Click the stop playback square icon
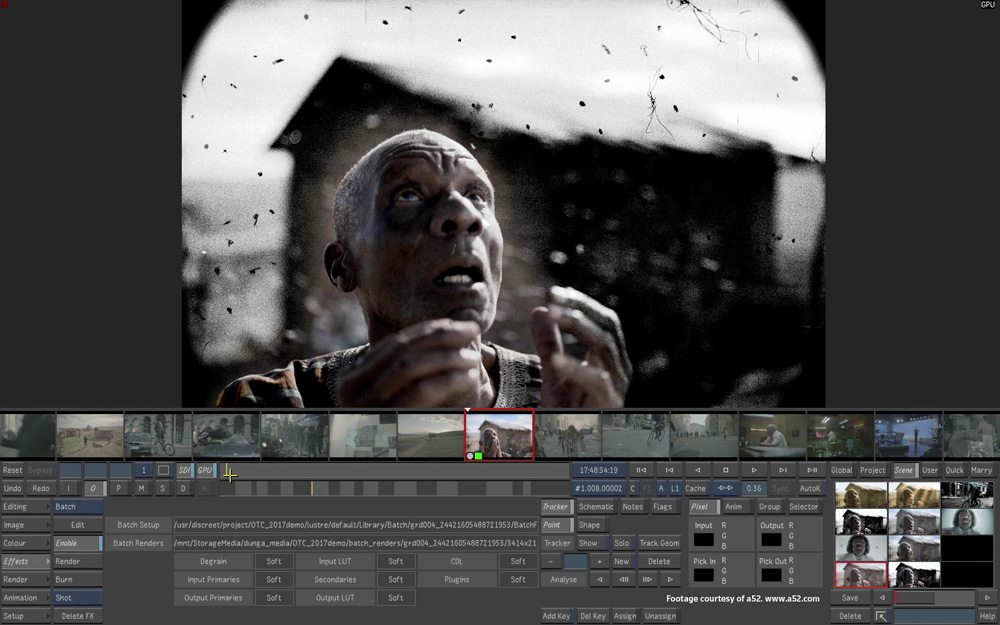 (726, 470)
